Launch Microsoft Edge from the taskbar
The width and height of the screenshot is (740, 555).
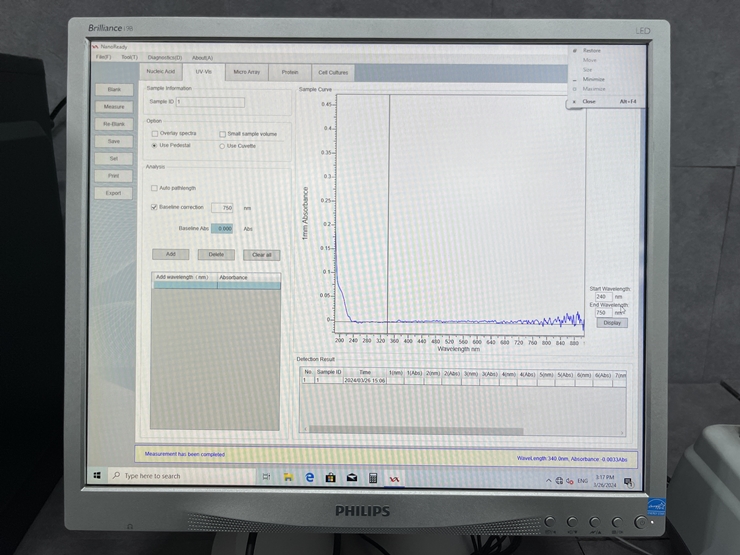tap(309, 477)
